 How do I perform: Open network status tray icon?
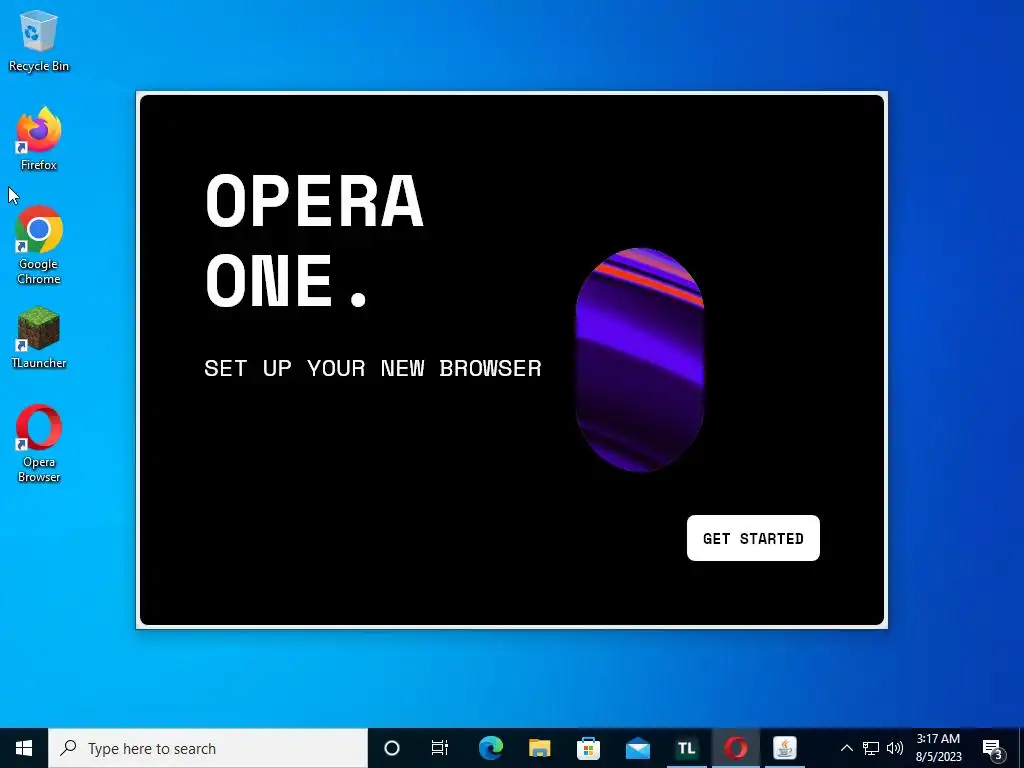pyautogui.click(x=871, y=748)
